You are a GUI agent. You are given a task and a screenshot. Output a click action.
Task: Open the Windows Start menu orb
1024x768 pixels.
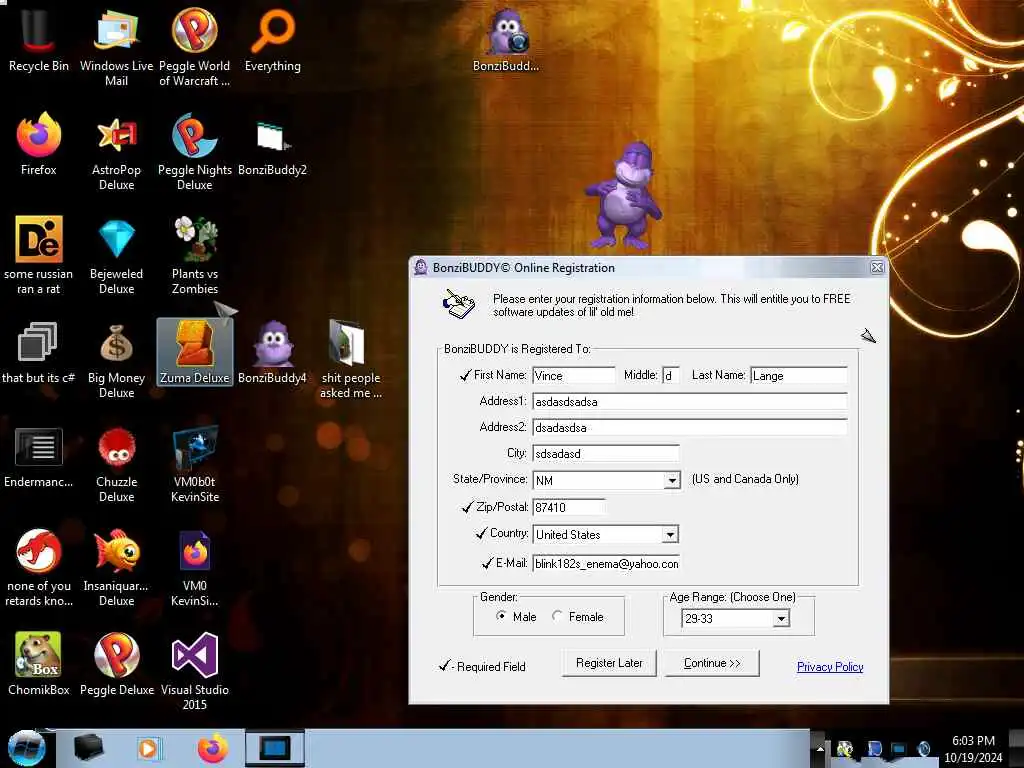(x=27, y=748)
